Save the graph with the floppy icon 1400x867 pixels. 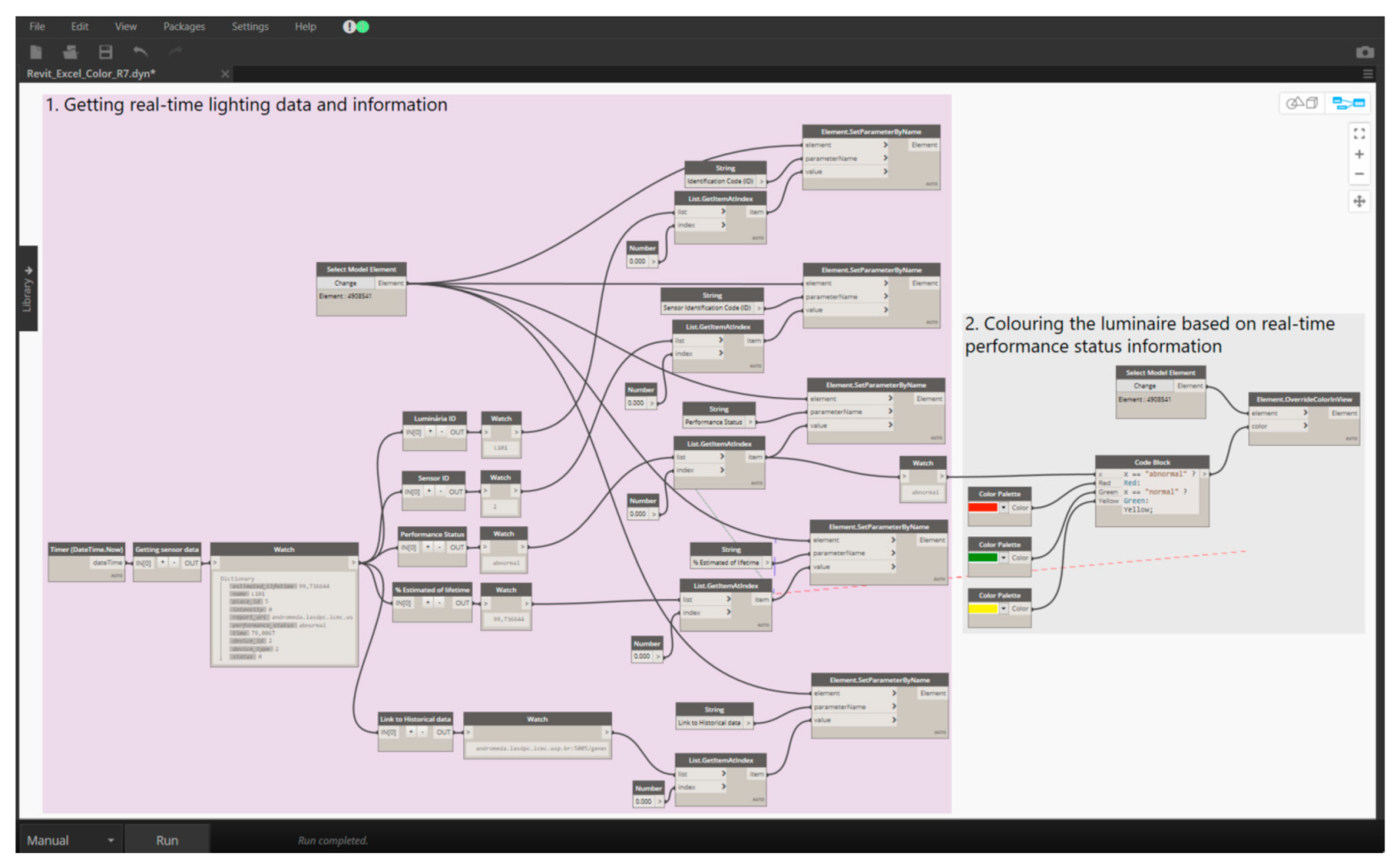click(x=105, y=52)
